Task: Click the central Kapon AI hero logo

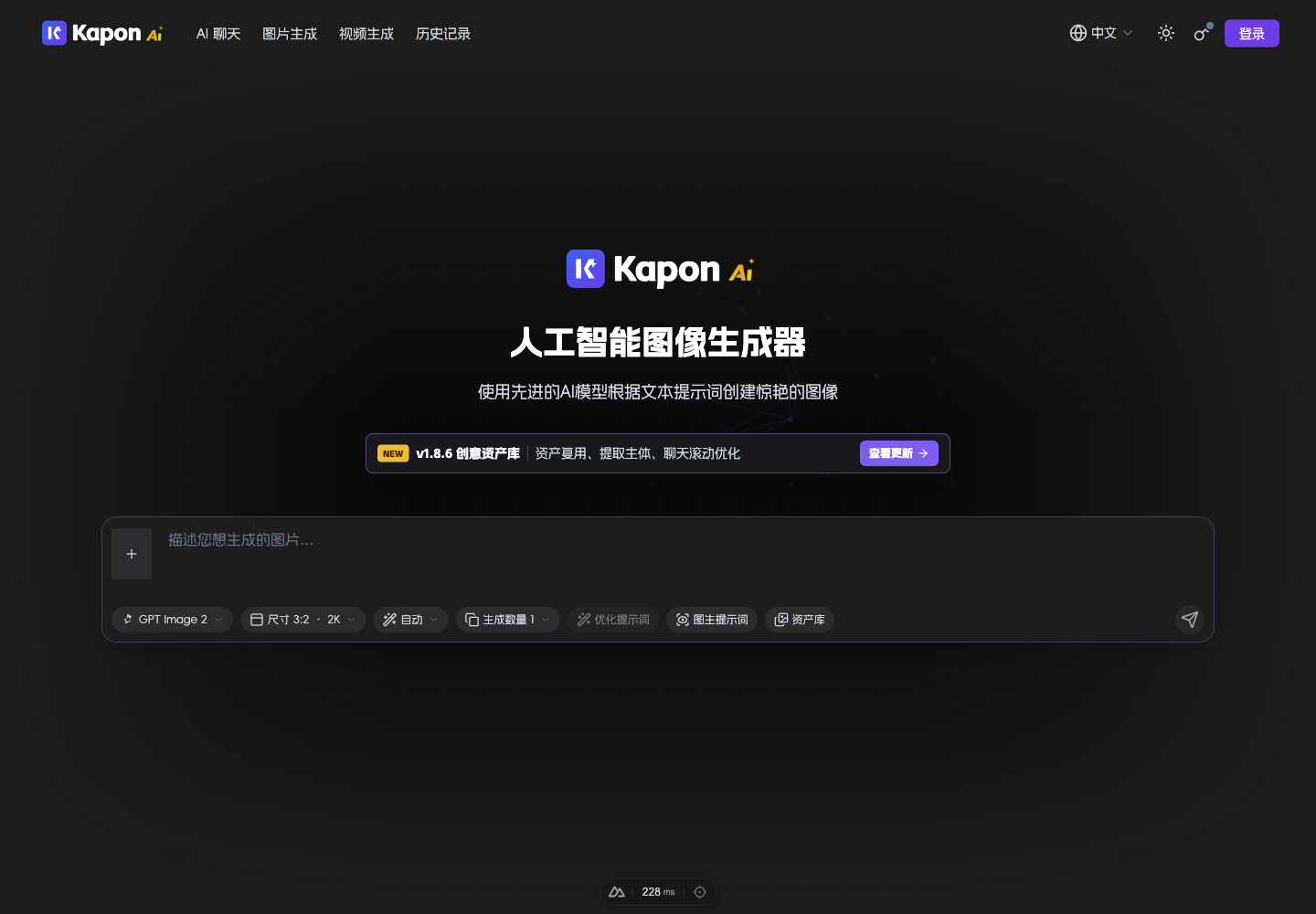Action: click(660, 269)
